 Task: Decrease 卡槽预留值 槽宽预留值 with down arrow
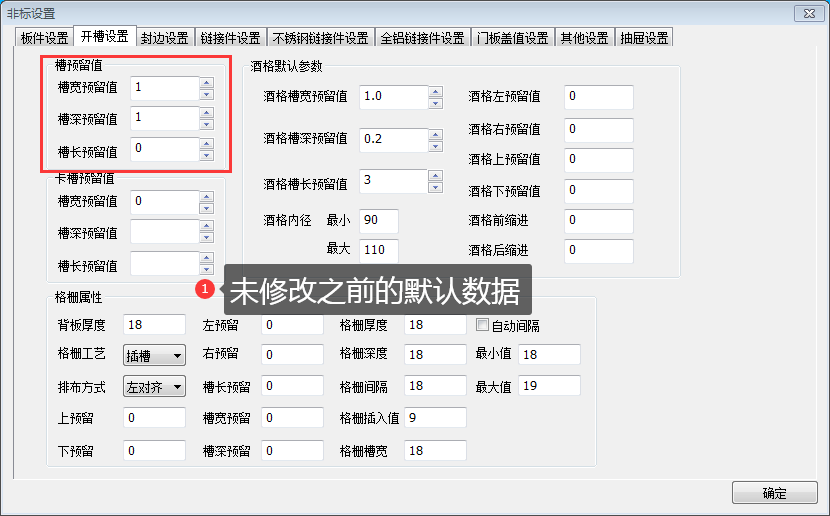tap(207, 209)
